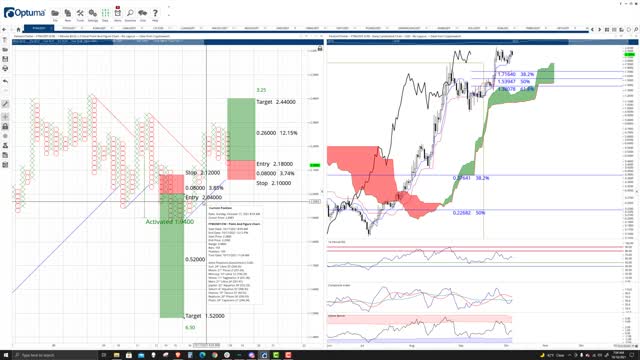This screenshot has width=640, height=360.
Task: Open the Chat speech bubbles icon
Action: pyautogui.click(x=142, y=13)
